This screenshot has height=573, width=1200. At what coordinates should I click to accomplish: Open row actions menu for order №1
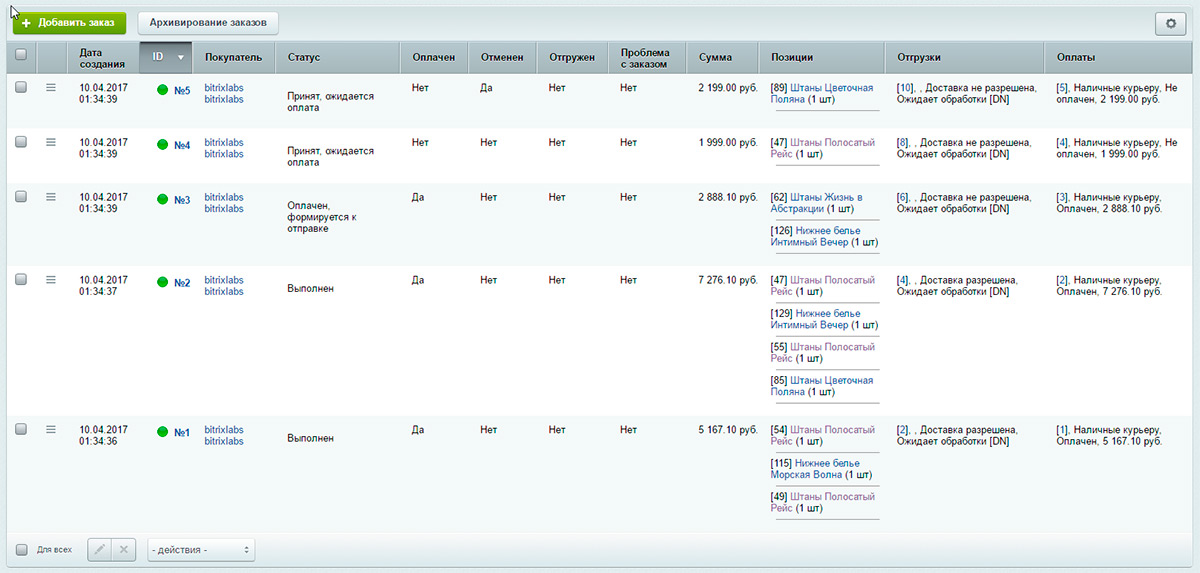tap(51, 430)
